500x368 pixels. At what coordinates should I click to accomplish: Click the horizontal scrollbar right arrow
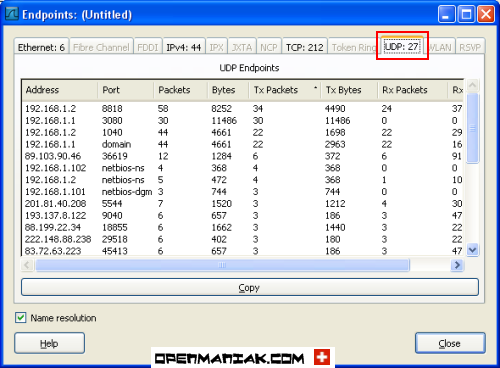(x=457, y=265)
